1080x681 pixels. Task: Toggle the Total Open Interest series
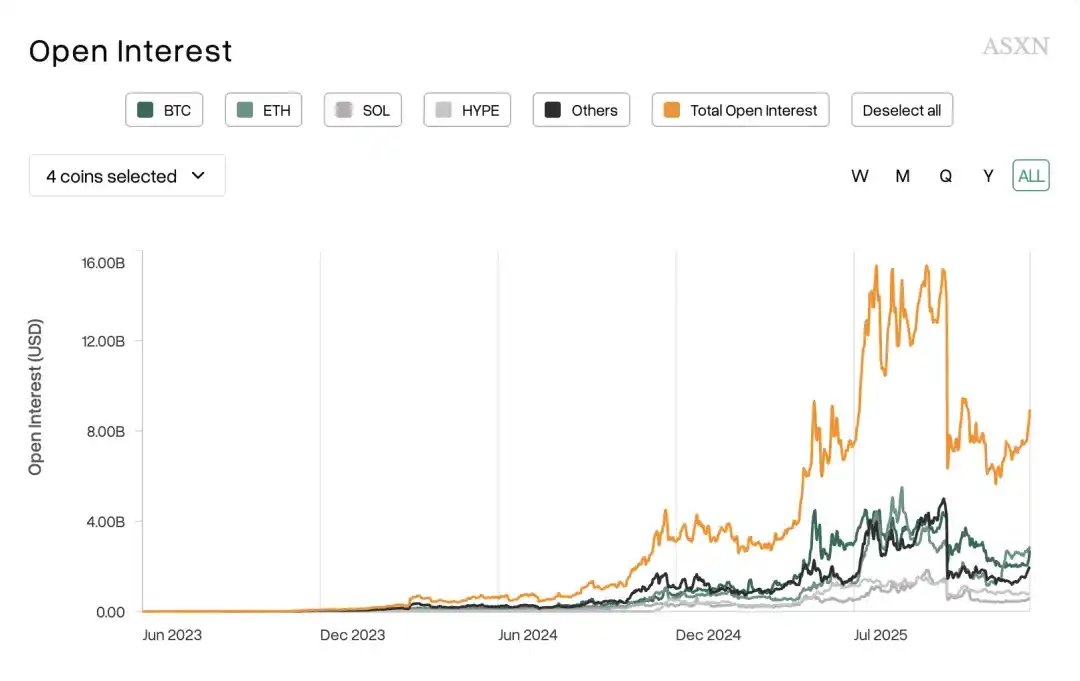pos(740,110)
